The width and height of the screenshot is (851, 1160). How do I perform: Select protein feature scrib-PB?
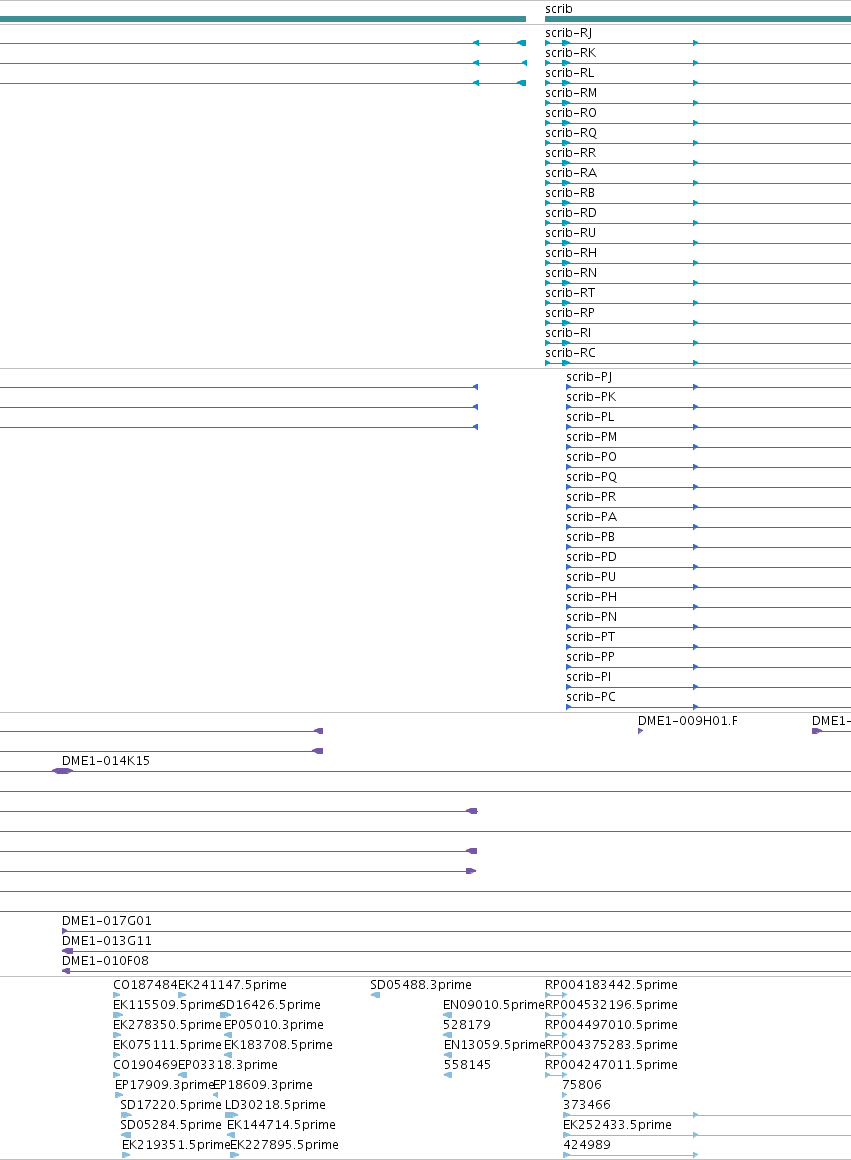591,536
